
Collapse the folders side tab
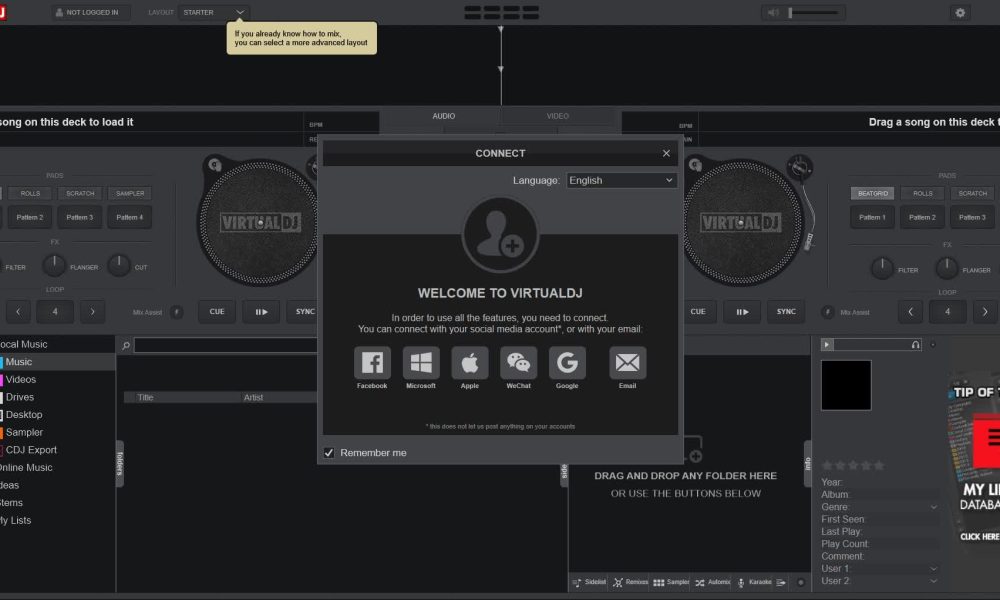point(119,464)
